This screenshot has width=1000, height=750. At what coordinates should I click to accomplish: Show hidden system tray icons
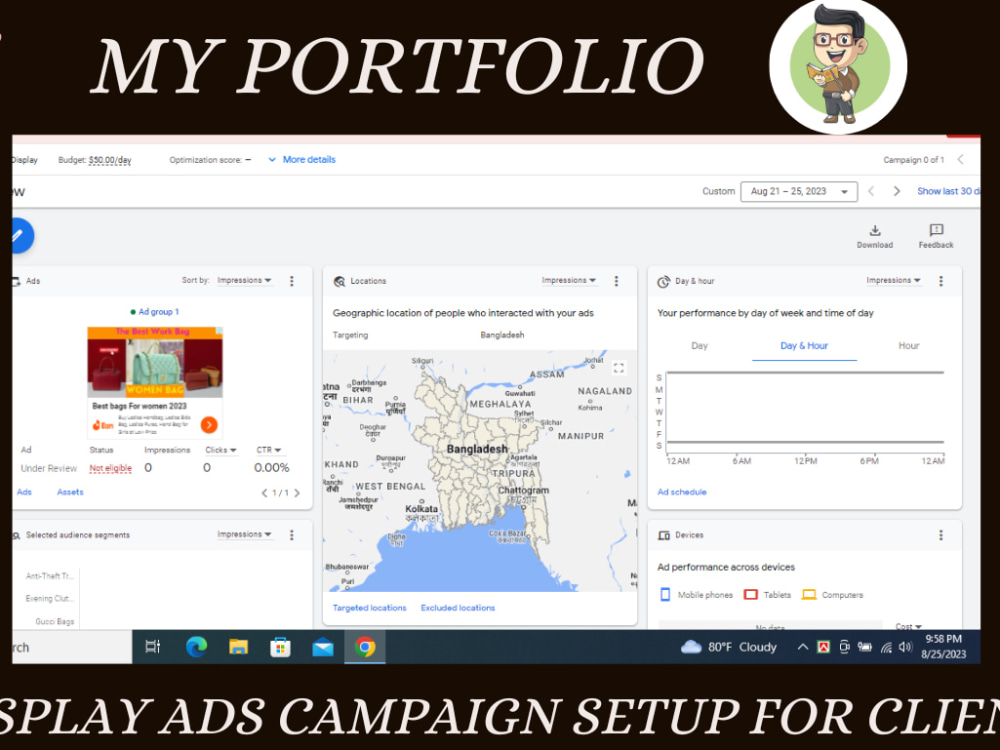tap(802, 647)
